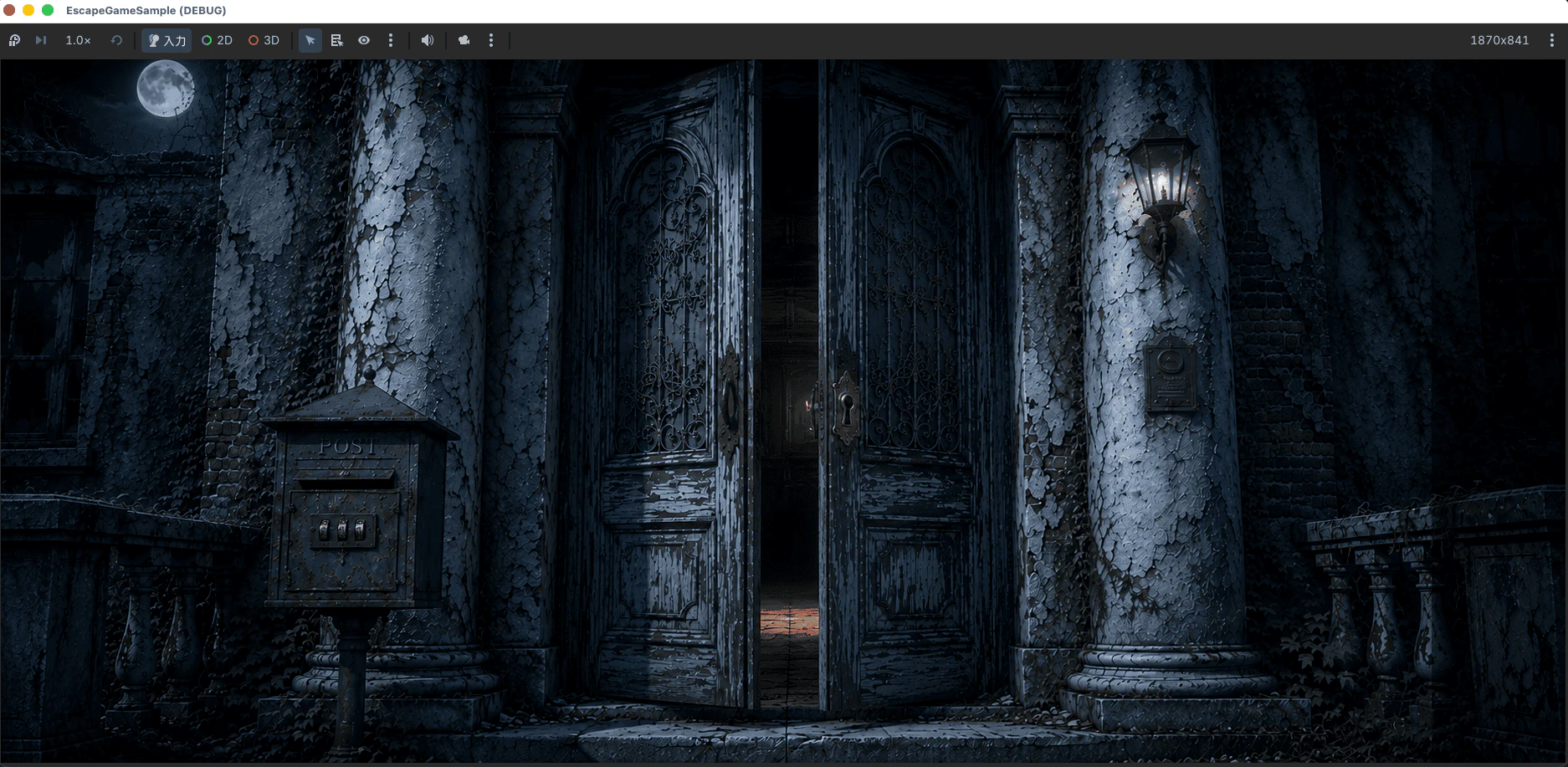Toggle selection visibility eye icon
1568x767 pixels.
pos(364,40)
